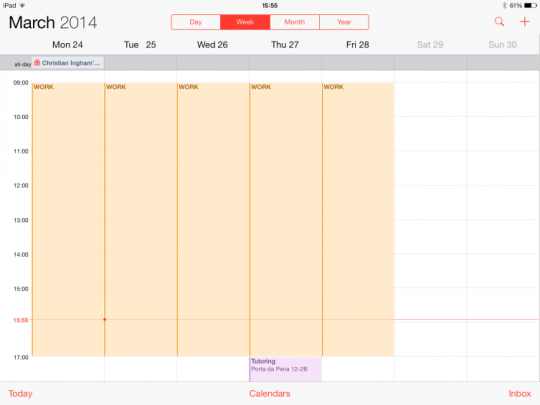Select Monday's WORK event

[x=68, y=219]
